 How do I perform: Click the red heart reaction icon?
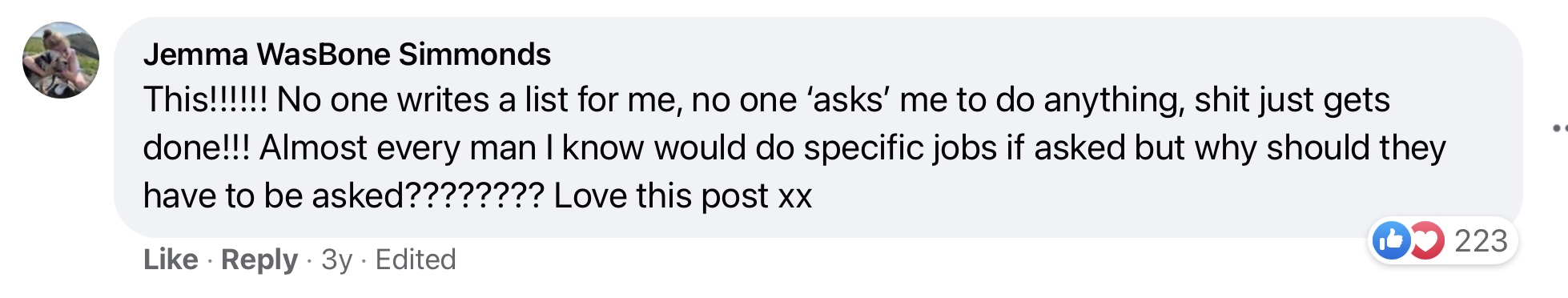coord(1426,240)
